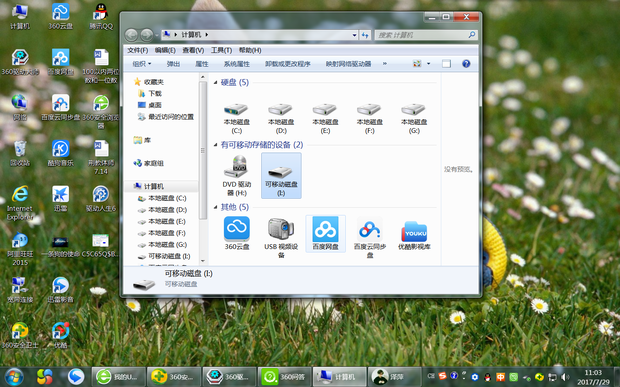Collapse the 其他 (5) group

215,207
